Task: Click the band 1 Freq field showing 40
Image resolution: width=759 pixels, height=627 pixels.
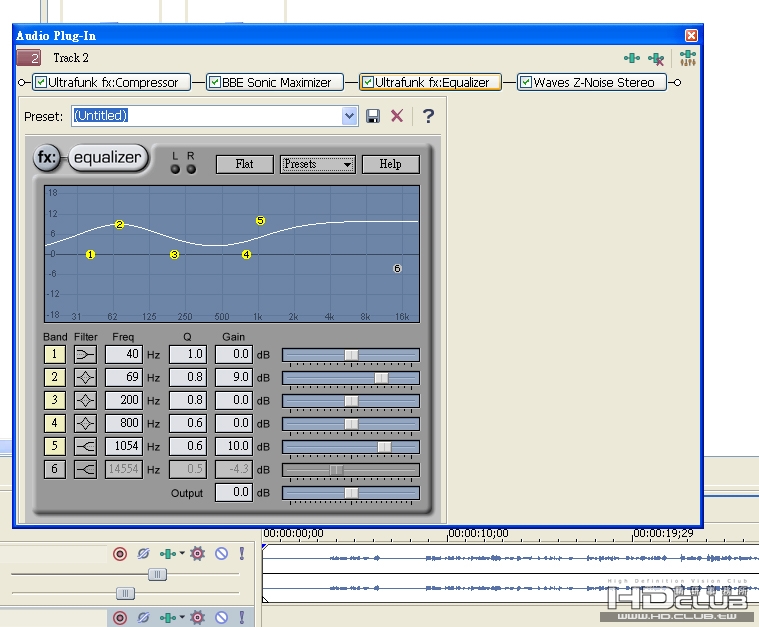Action: (124, 354)
